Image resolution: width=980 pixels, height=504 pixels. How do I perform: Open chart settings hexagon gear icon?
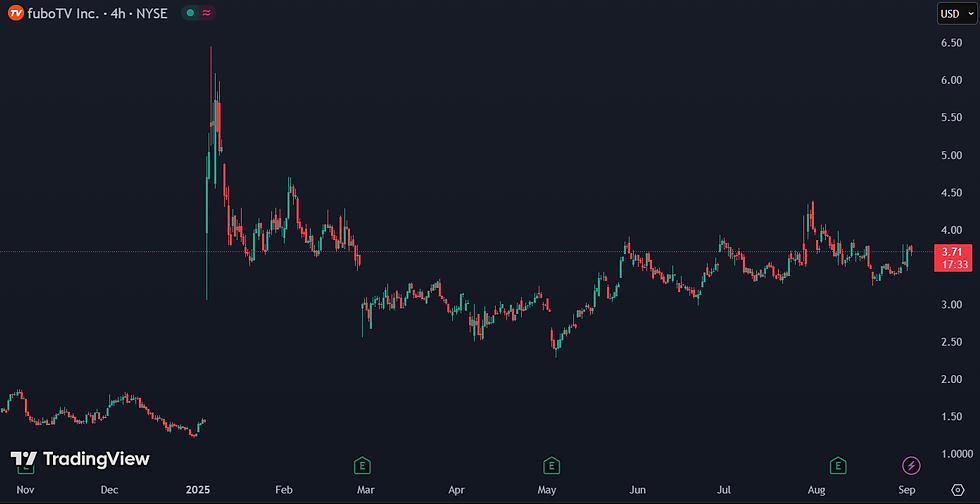(x=958, y=489)
